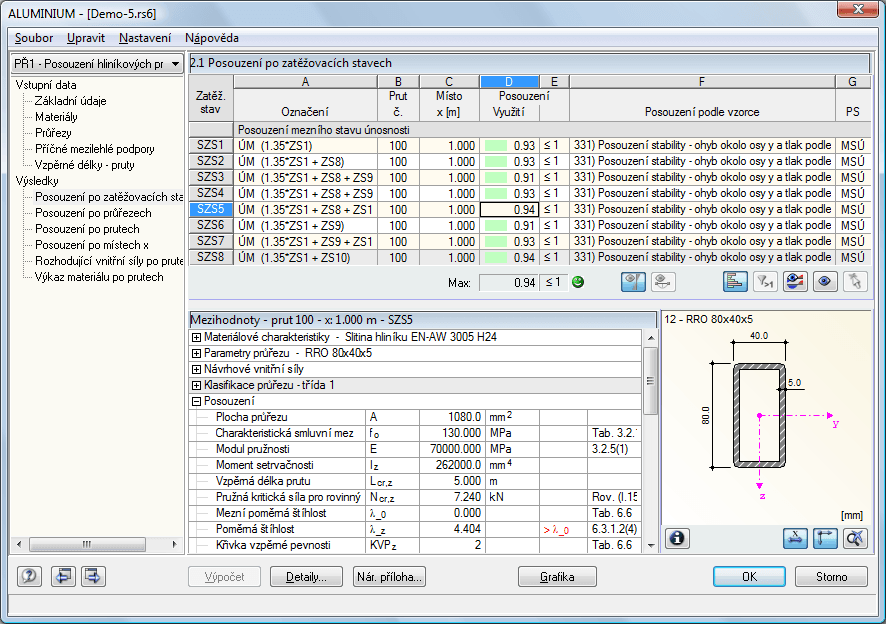This screenshot has width=886, height=624.
Task: Click the navigator horizontal scrollbar thumb
Action: 87,544
